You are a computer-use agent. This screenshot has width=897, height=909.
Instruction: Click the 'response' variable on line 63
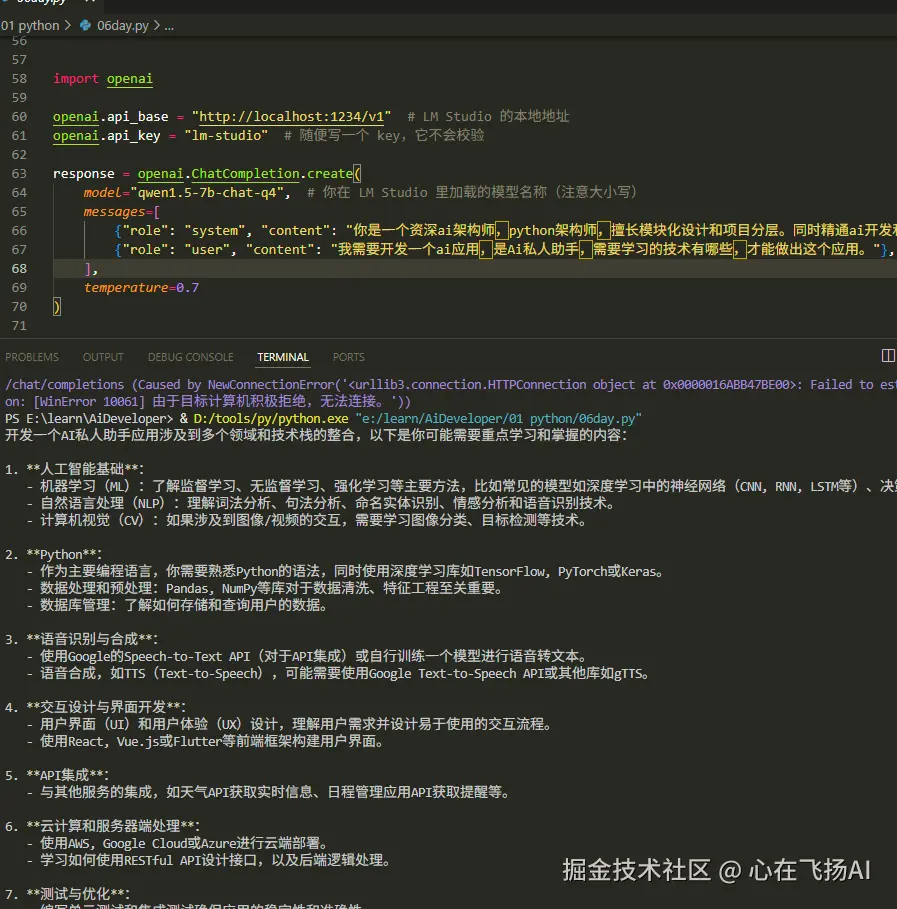click(83, 173)
